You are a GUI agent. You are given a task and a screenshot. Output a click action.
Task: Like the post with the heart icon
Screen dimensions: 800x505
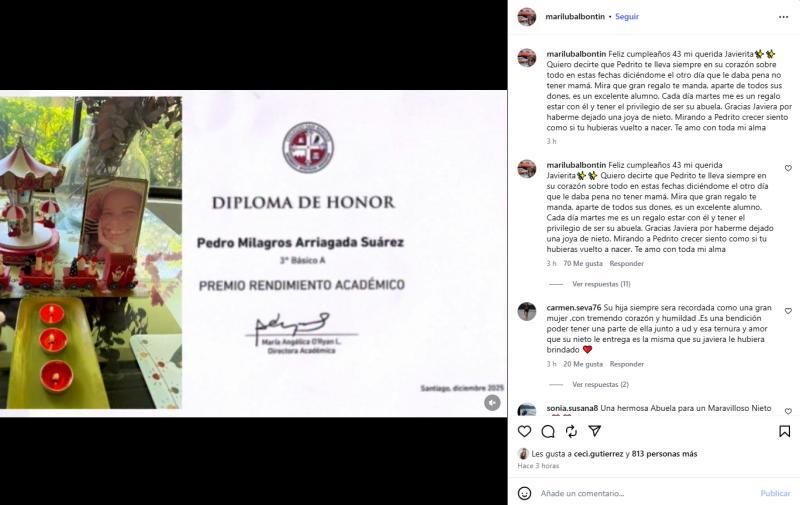pos(524,432)
